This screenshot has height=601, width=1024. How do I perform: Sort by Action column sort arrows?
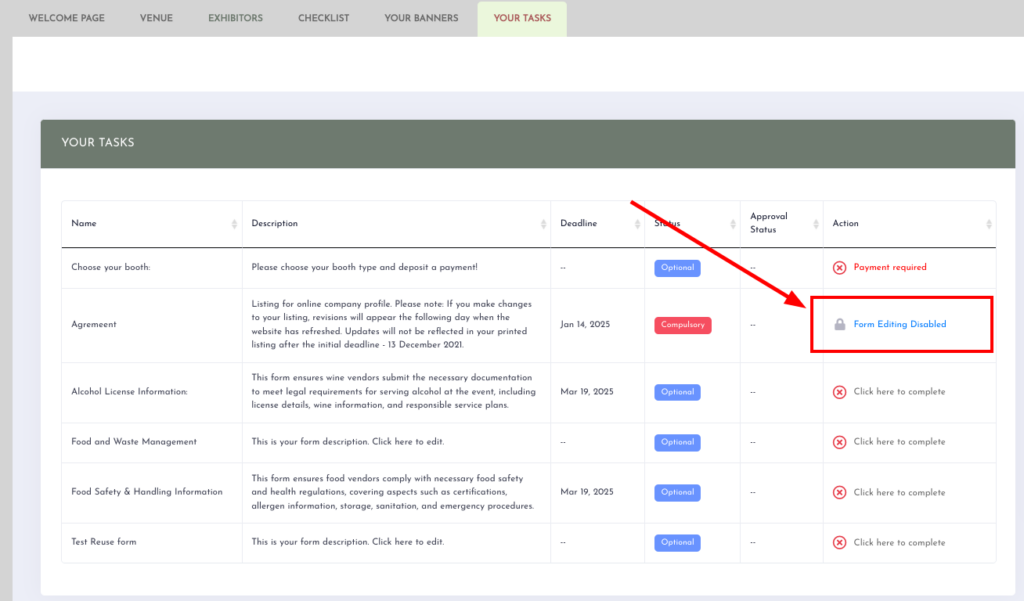click(x=988, y=224)
